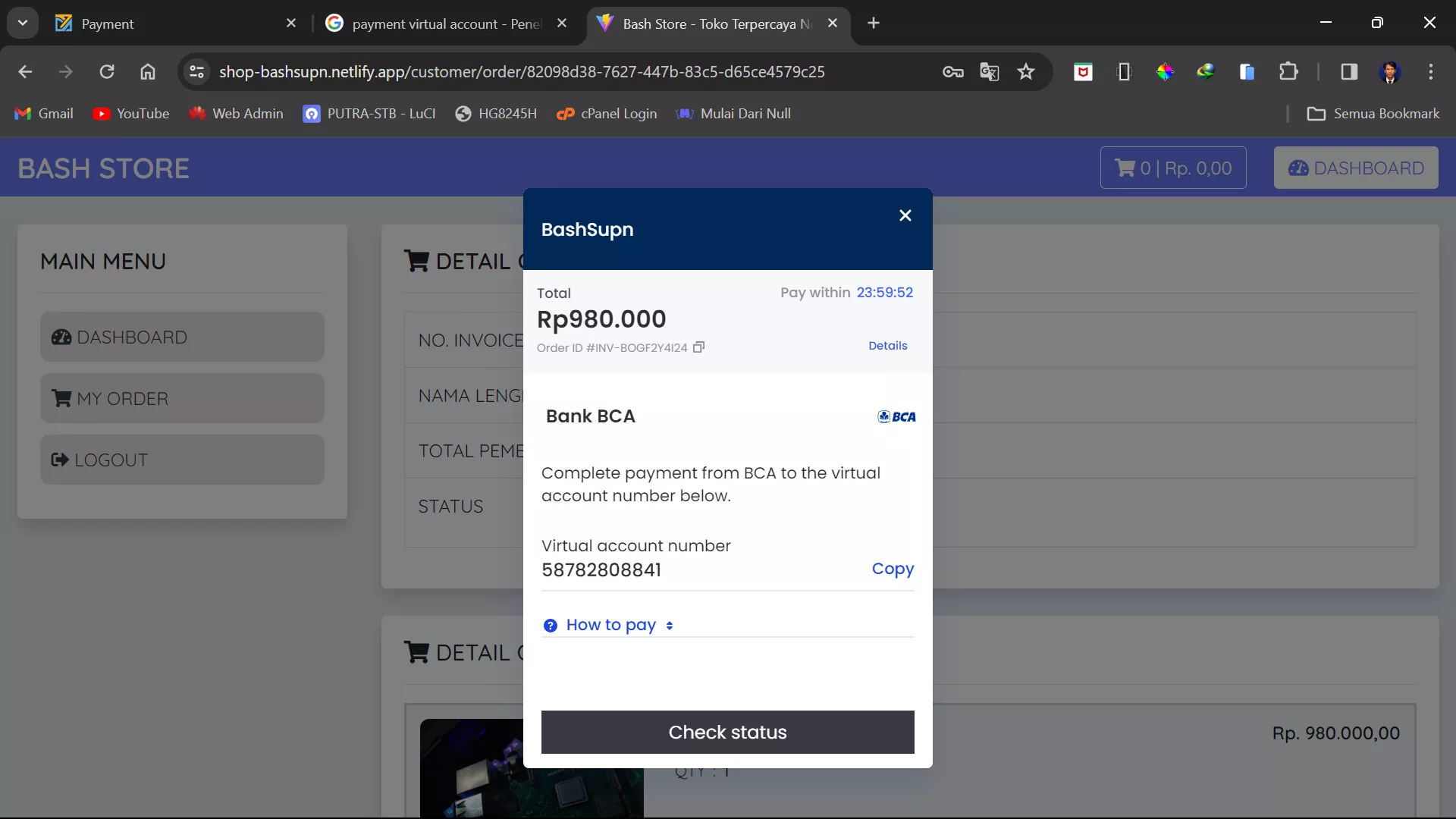Close the payment virtual account tab
1456x819 pixels.
click(562, 24)
